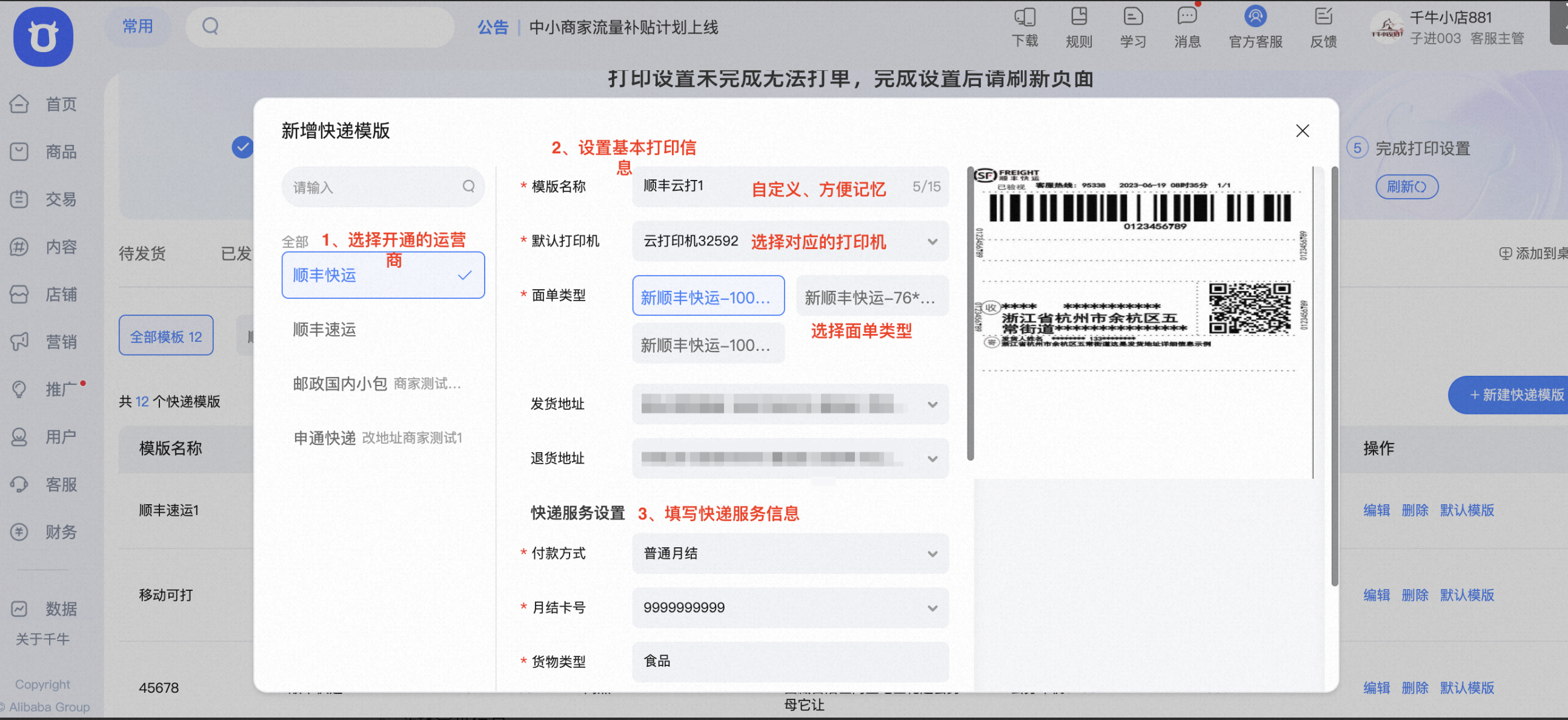
Task: Click the top search bar magnifier icon
Action: (x=210, y=26)
